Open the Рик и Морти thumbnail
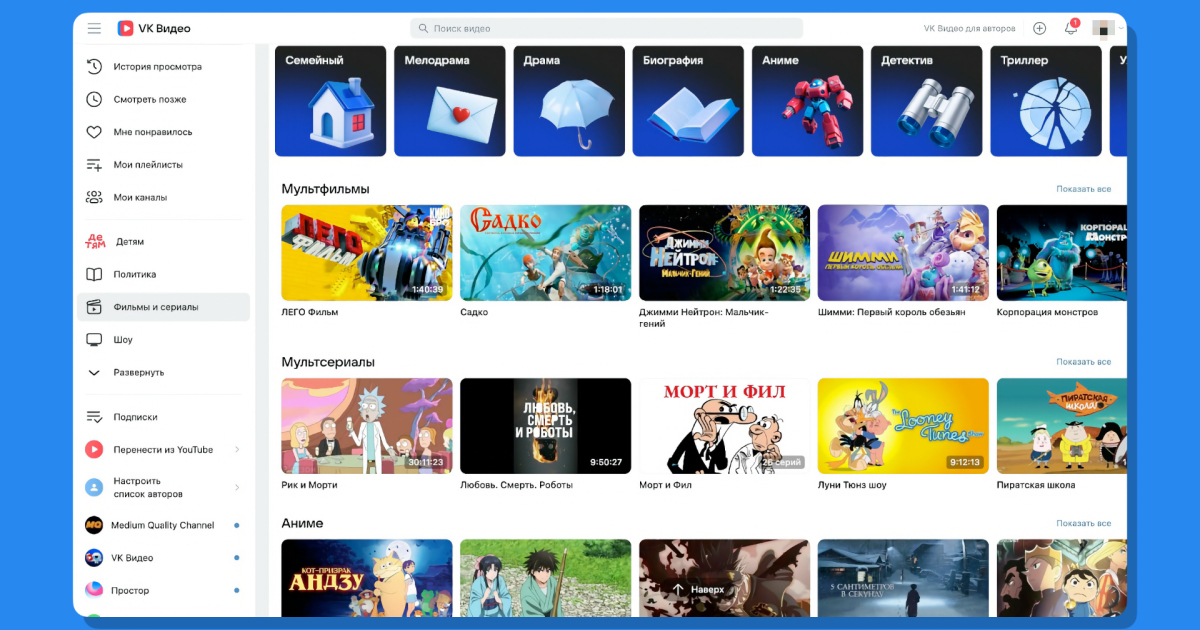 [367, 426]
